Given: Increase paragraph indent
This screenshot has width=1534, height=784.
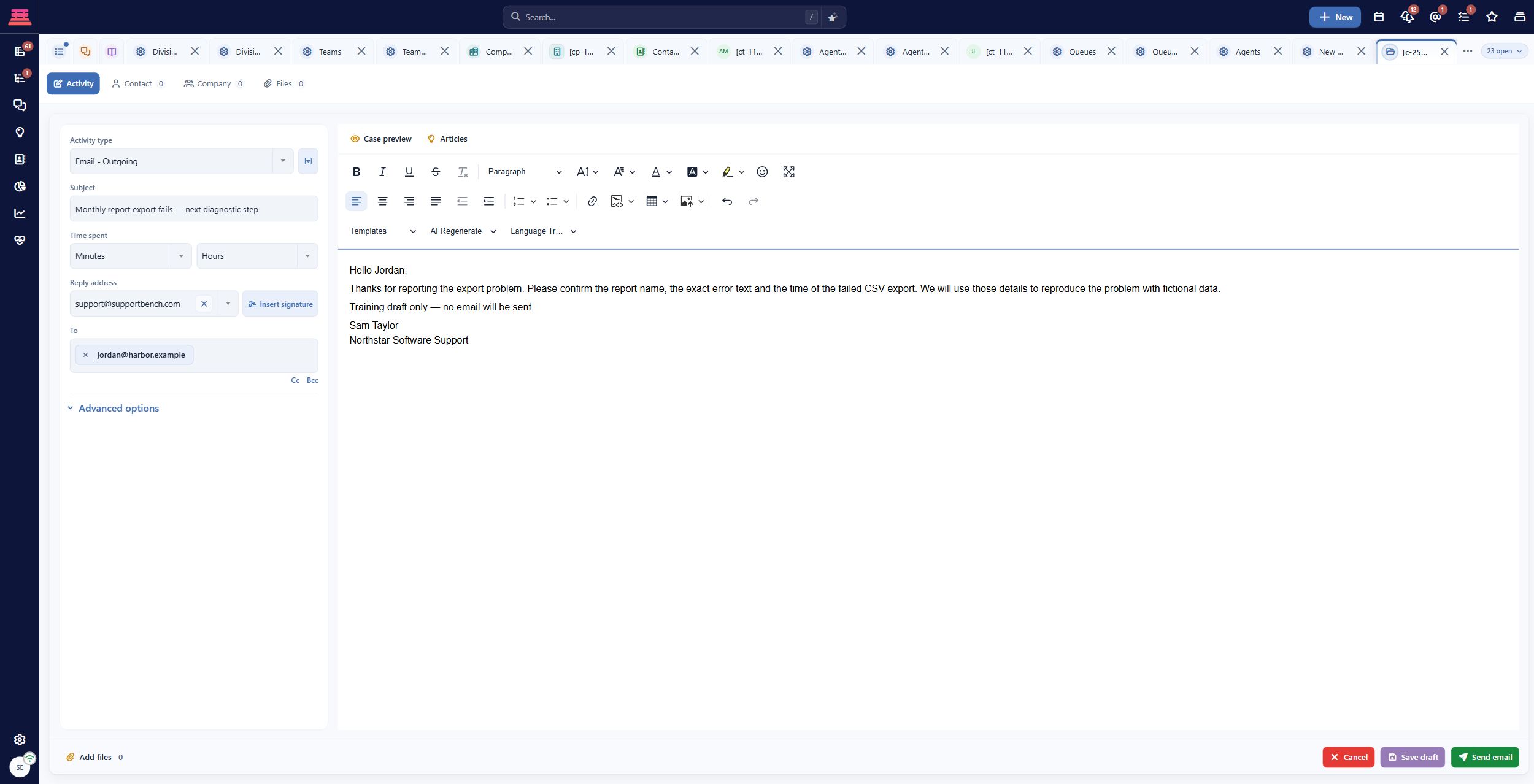Looking at the screenshot, I should 488,201.
